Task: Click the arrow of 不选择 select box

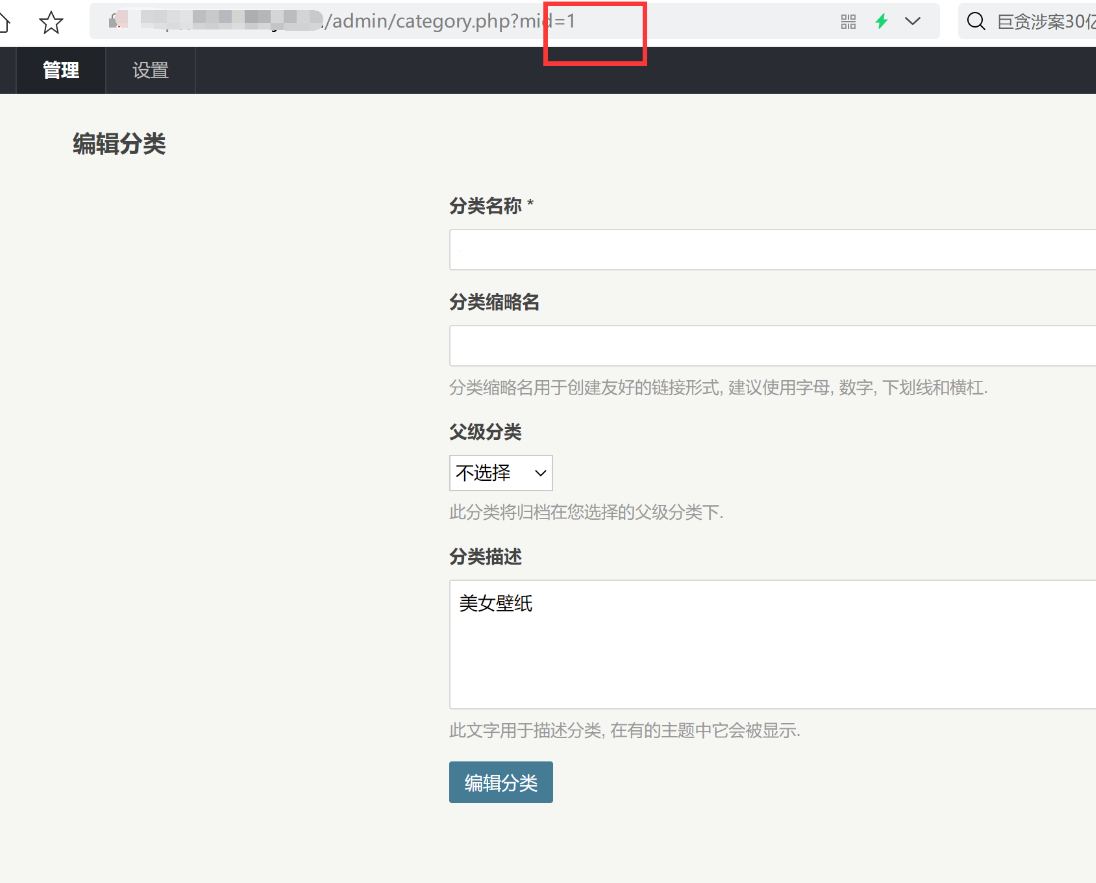Action: 540,473
